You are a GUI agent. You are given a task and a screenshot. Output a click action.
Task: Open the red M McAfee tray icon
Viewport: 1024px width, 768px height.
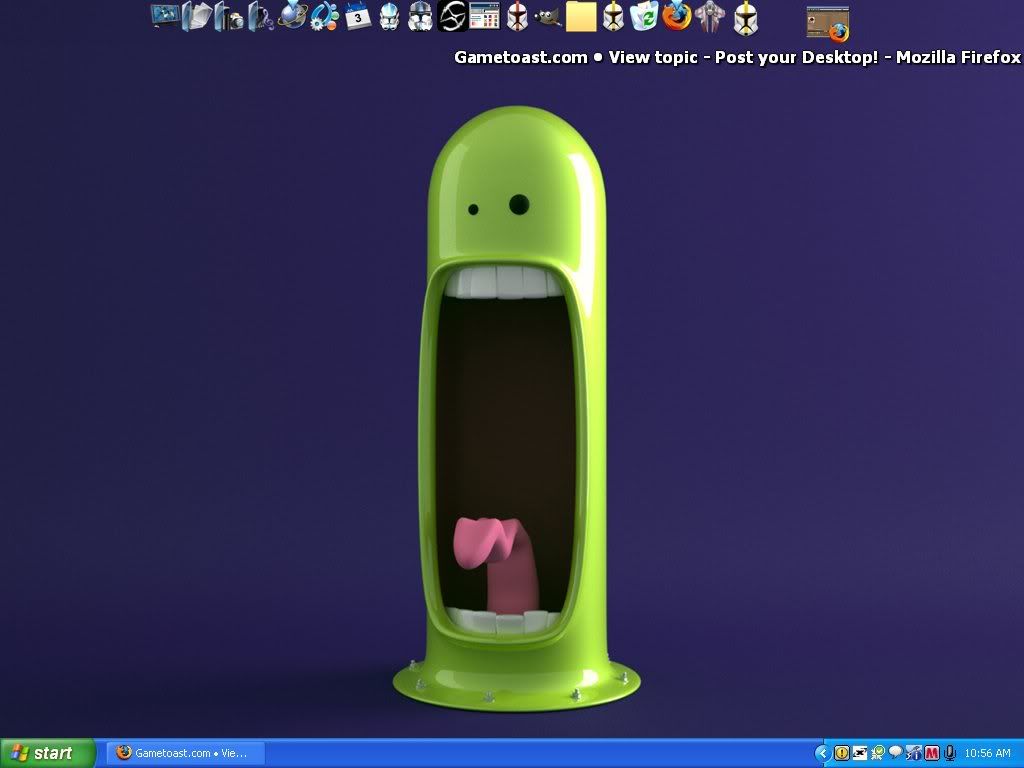(x=932, y=753)
